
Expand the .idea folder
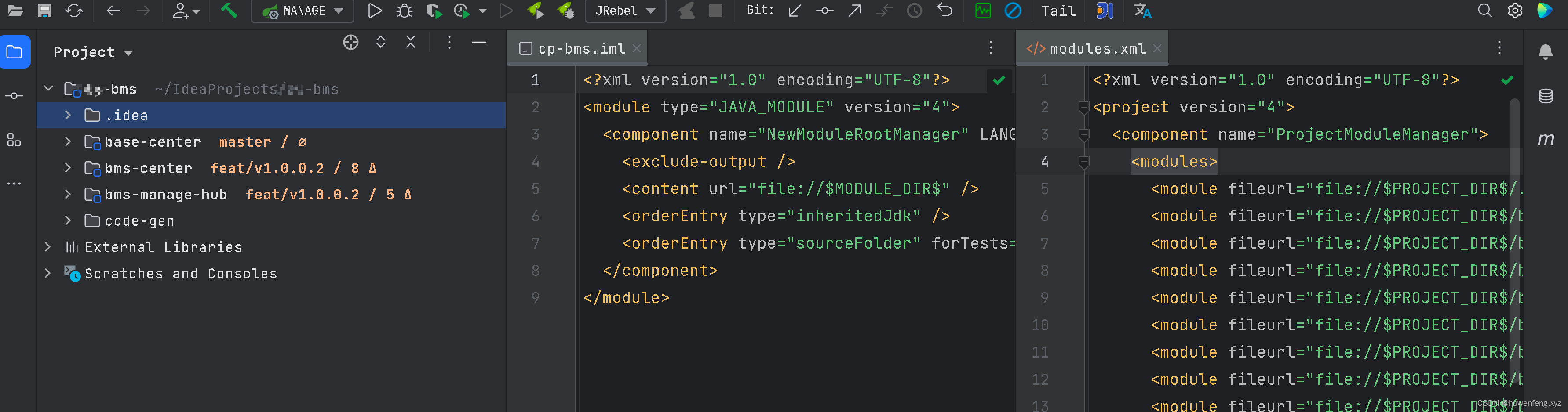[x=68, y=115]
